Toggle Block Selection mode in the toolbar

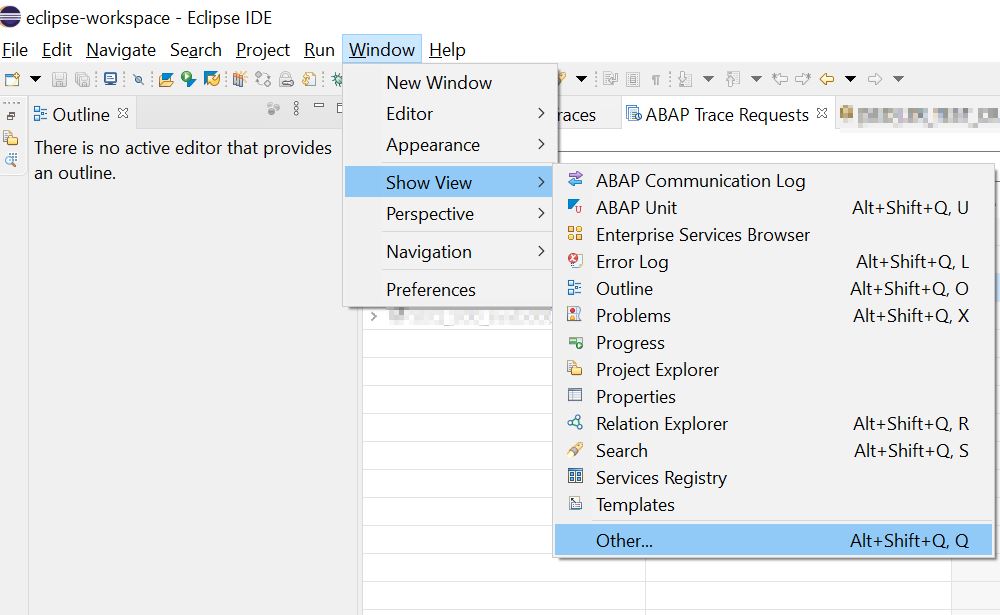pos(633,79)
